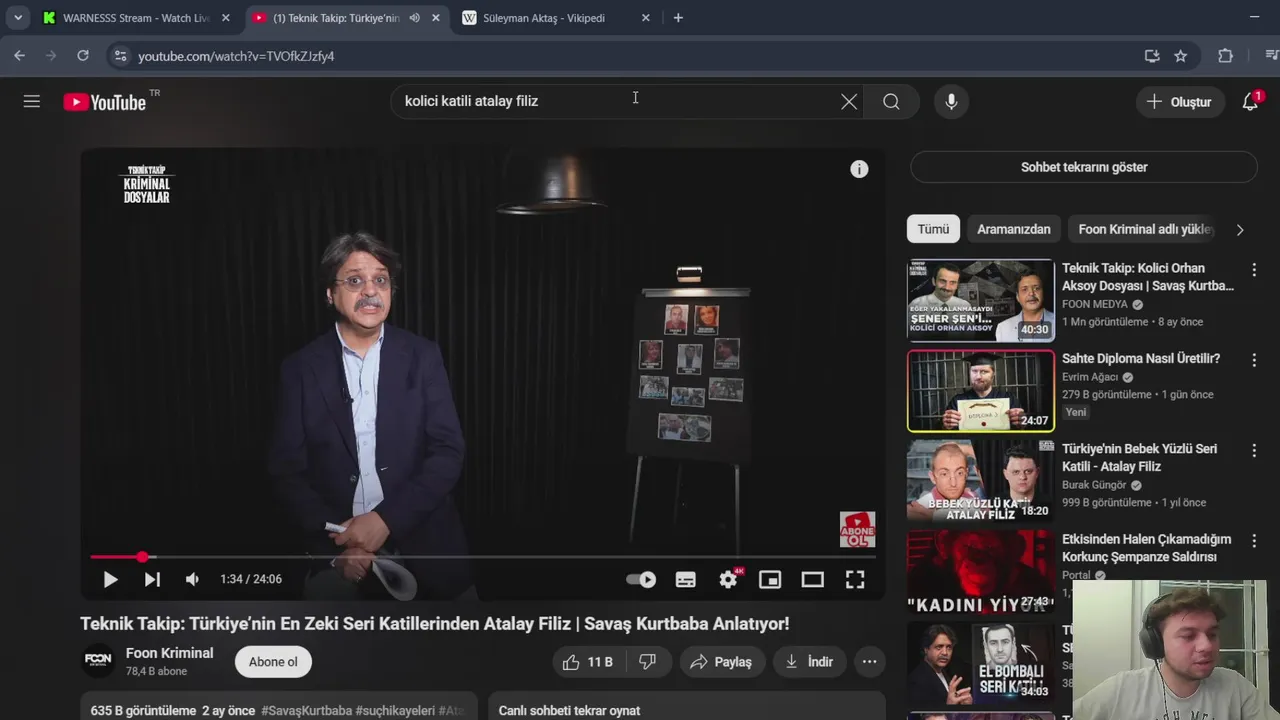Open more actions three-dot menu below video

tap(870, 662)
